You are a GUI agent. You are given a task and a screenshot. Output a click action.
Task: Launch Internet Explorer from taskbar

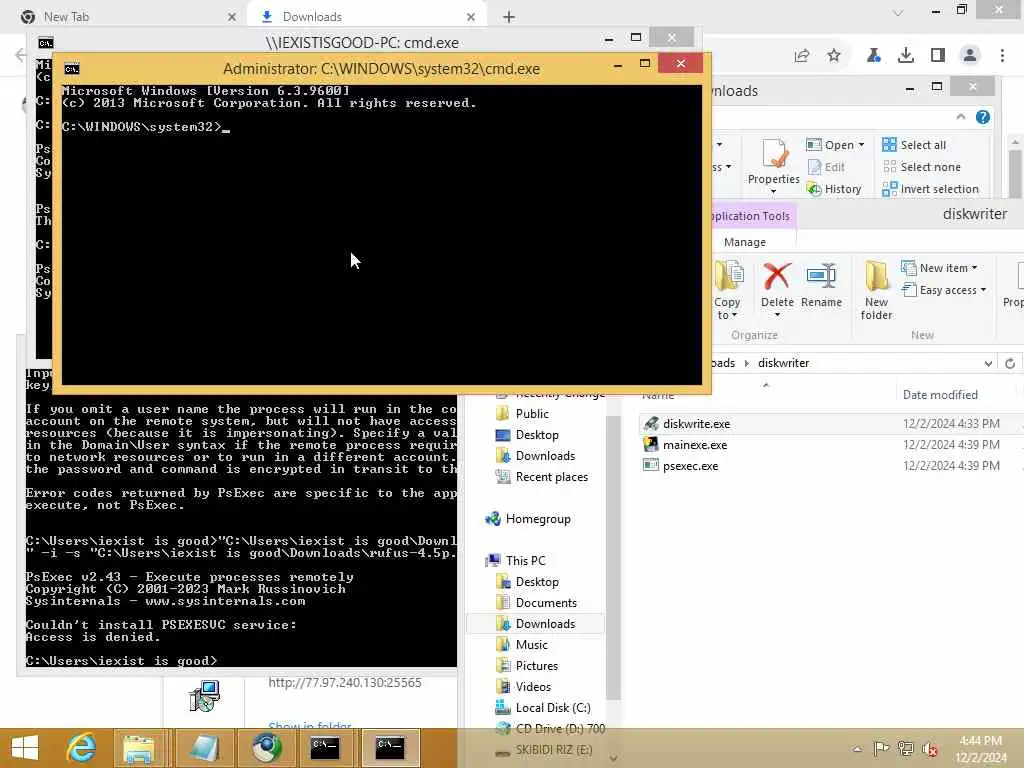[x=82, y=748]
